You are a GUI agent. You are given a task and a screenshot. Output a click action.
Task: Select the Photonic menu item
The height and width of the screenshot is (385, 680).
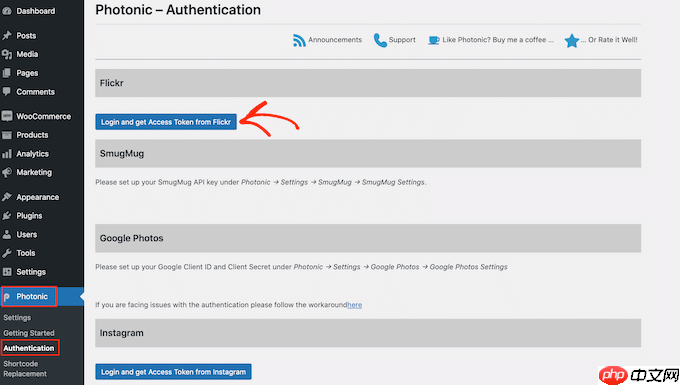pos(32,297)
